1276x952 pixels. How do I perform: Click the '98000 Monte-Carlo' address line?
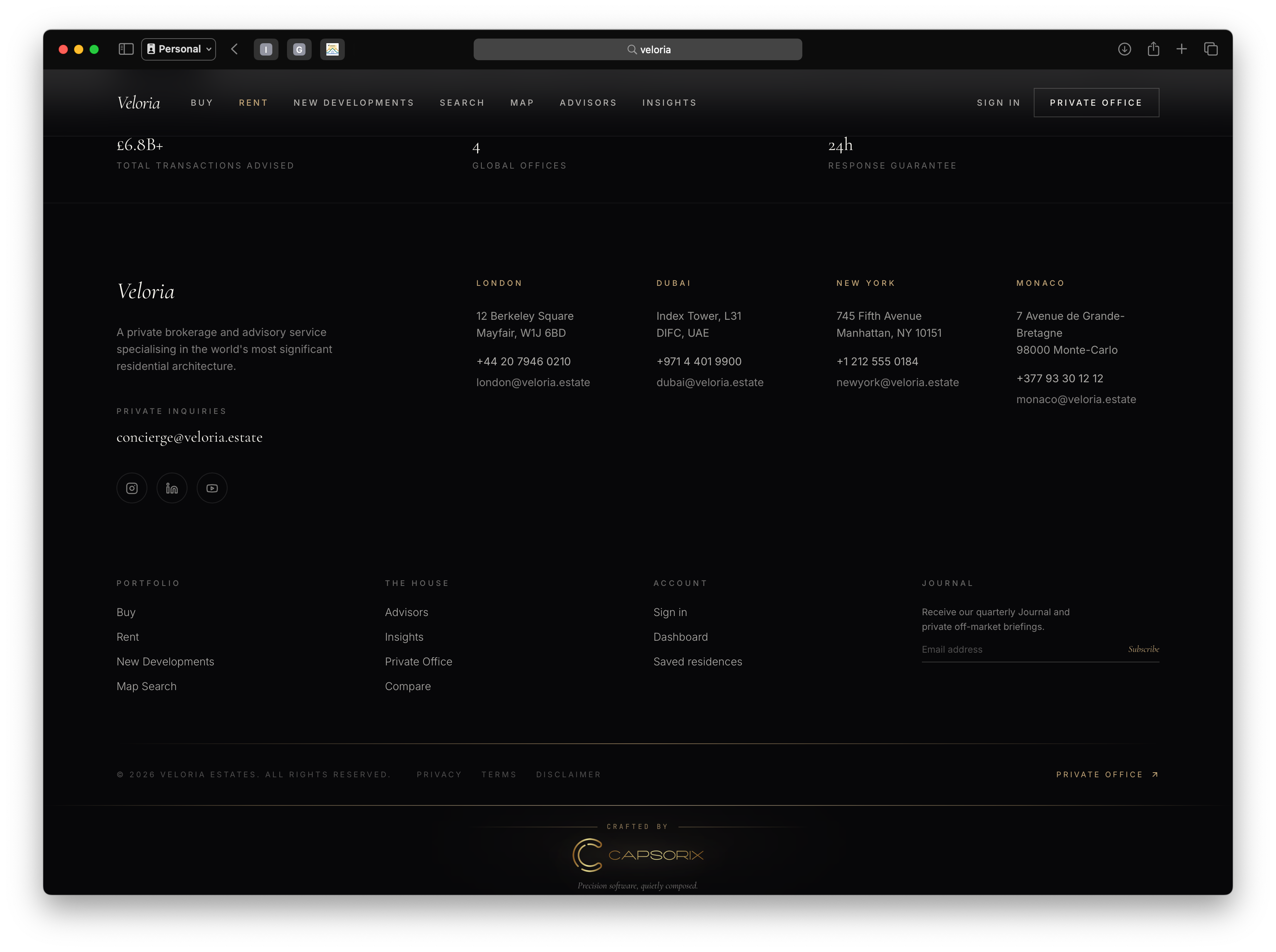click(x=1067, y=350)
